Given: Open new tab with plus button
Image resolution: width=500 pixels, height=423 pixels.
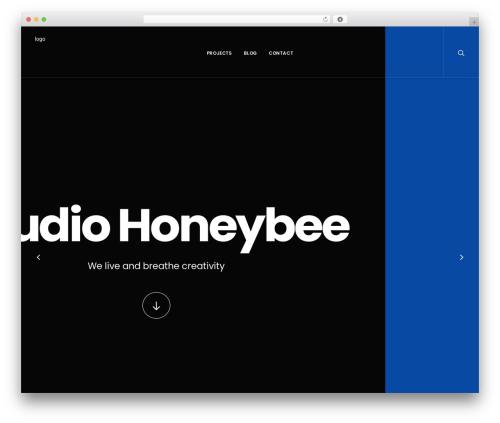Looking at the screenshot, I should click(474, 22).
